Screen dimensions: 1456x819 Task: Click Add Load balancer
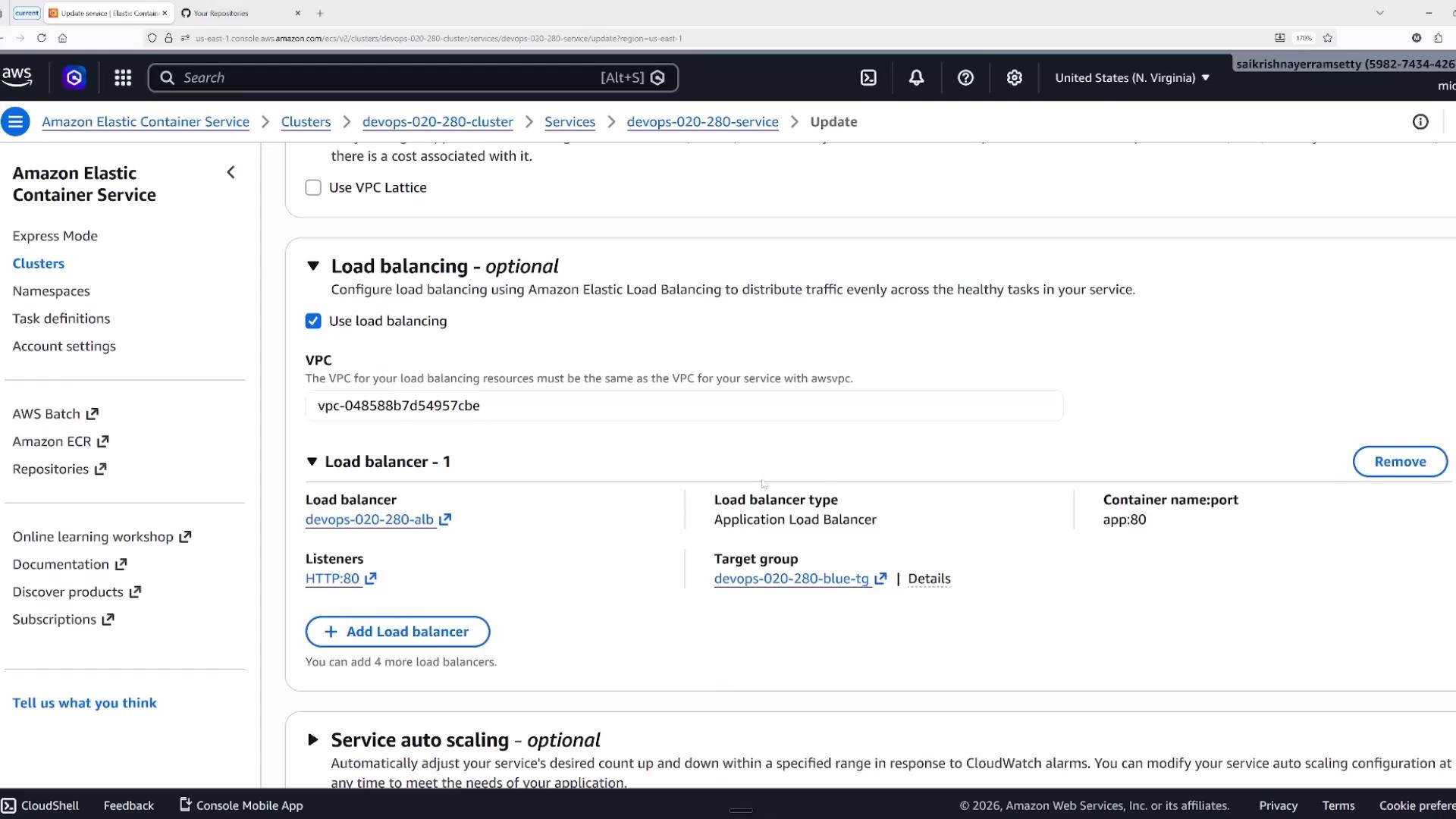(x=397, y=632)
